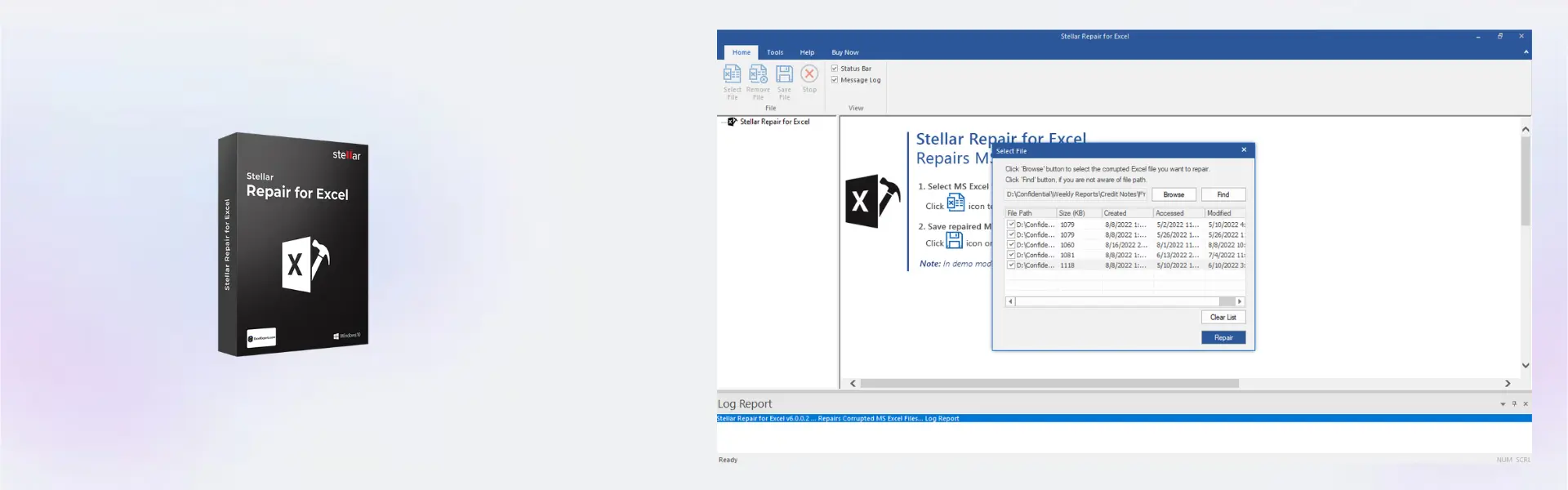Toggle the Message Log checkbox

tap(835, 80)
